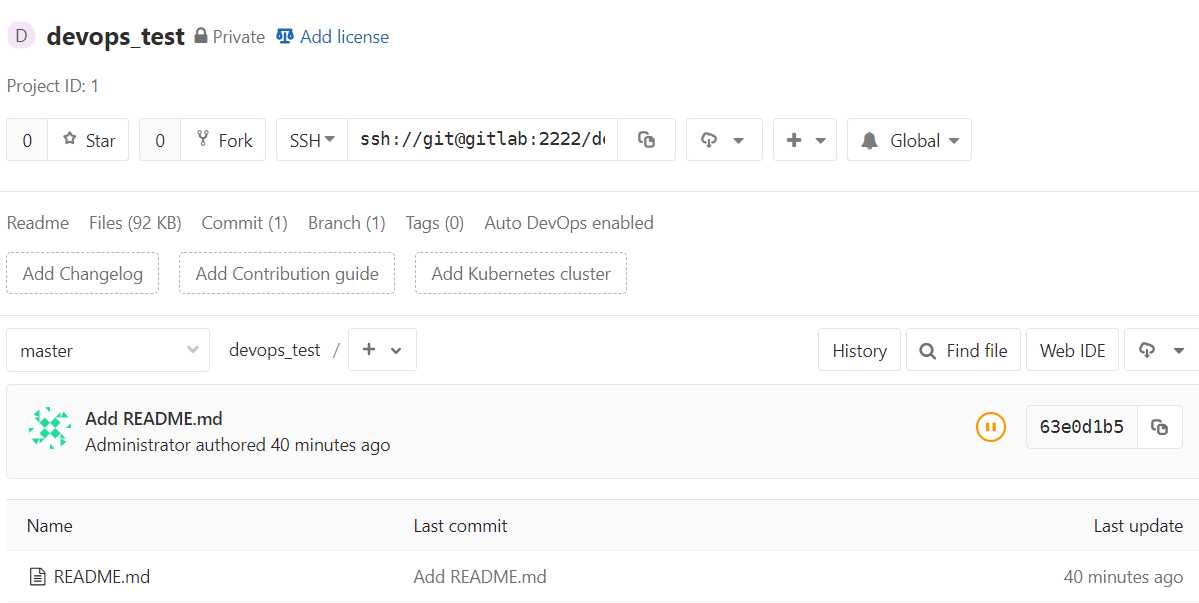The width and height of the screenshot is (1199, 603).
Task: Click the Last update column header
Action: [1138, 526]
